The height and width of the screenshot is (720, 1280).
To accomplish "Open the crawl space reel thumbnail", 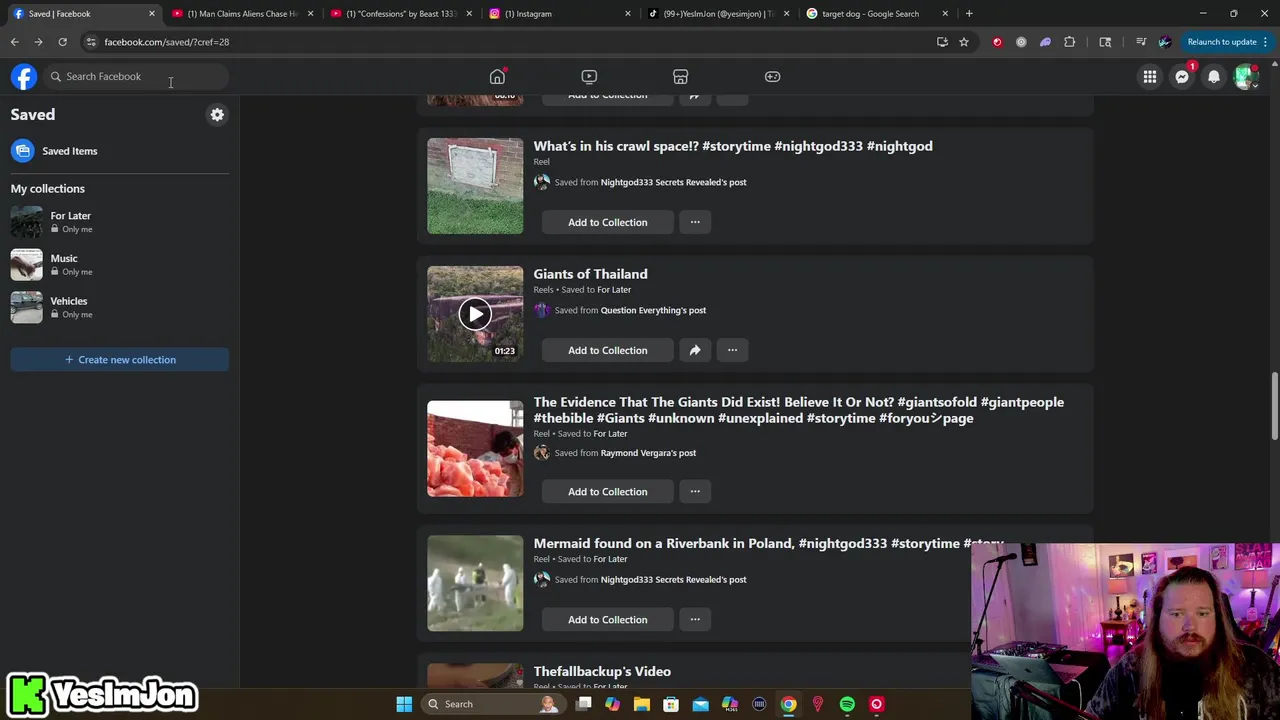I will [x=475, y=186].
